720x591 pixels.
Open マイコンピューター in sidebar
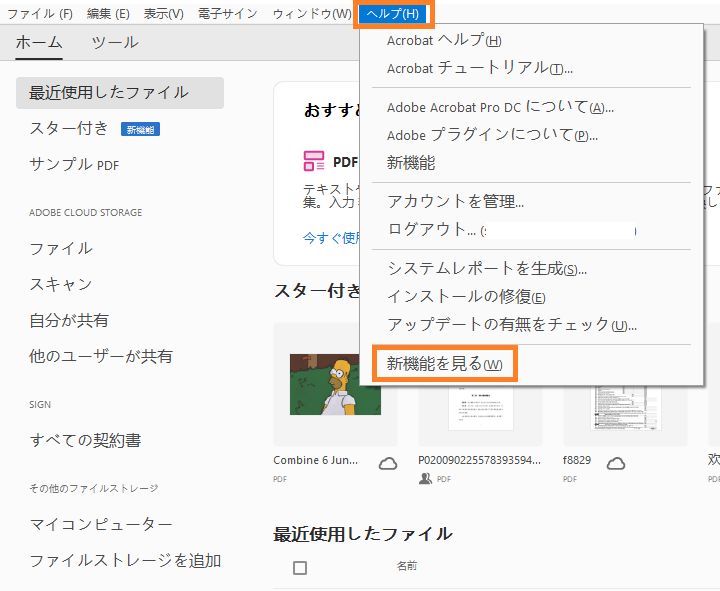coord(101,524)
